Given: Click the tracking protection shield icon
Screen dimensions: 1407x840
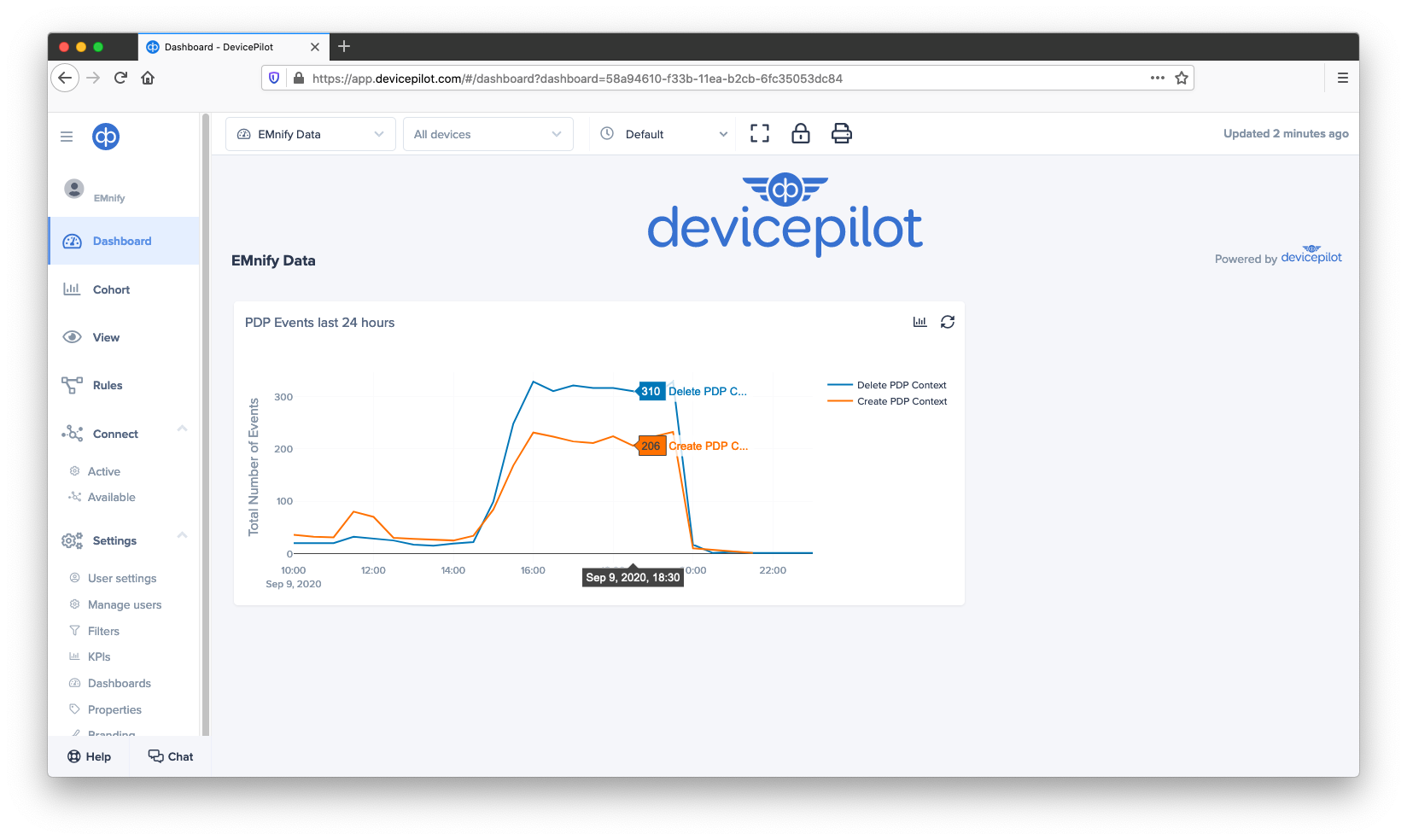Looking at the screenshot, I should point(274,78).
